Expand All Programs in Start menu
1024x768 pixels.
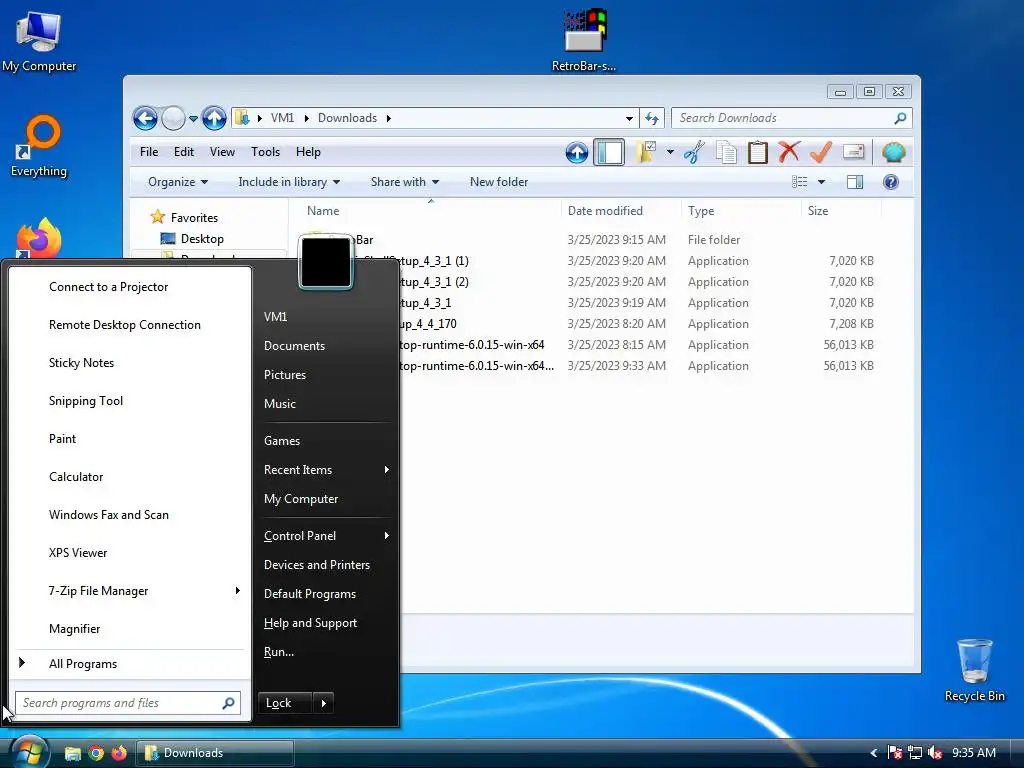[129, 664]
